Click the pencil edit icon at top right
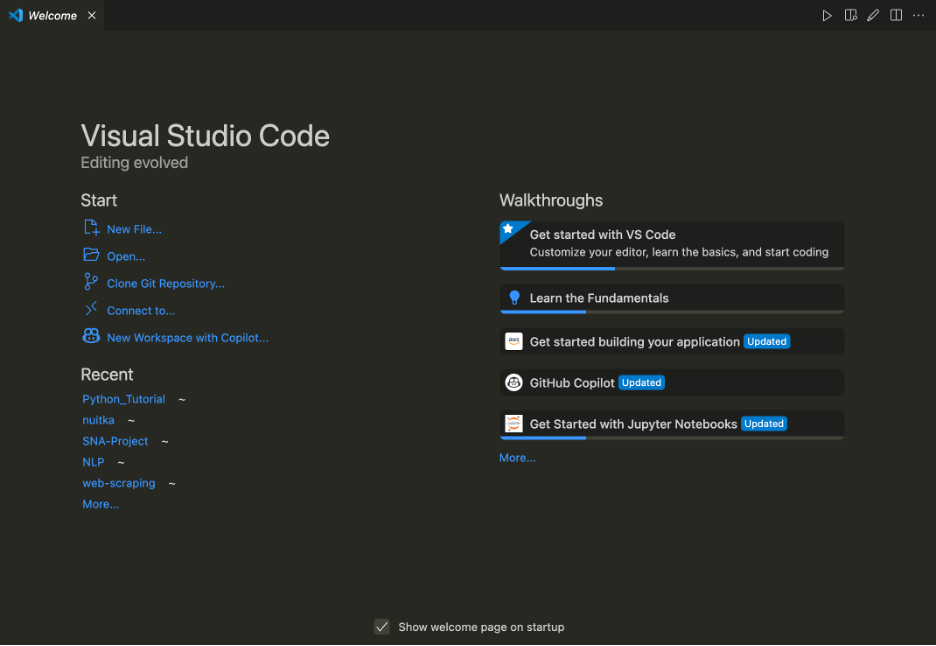936x646 pixels. [873, 15]
